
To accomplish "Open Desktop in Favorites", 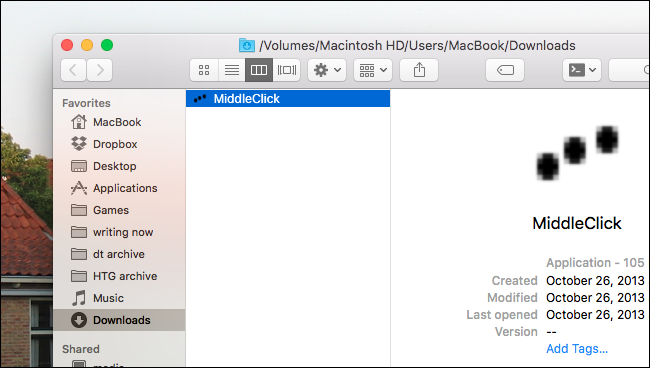I will (114, 166).
